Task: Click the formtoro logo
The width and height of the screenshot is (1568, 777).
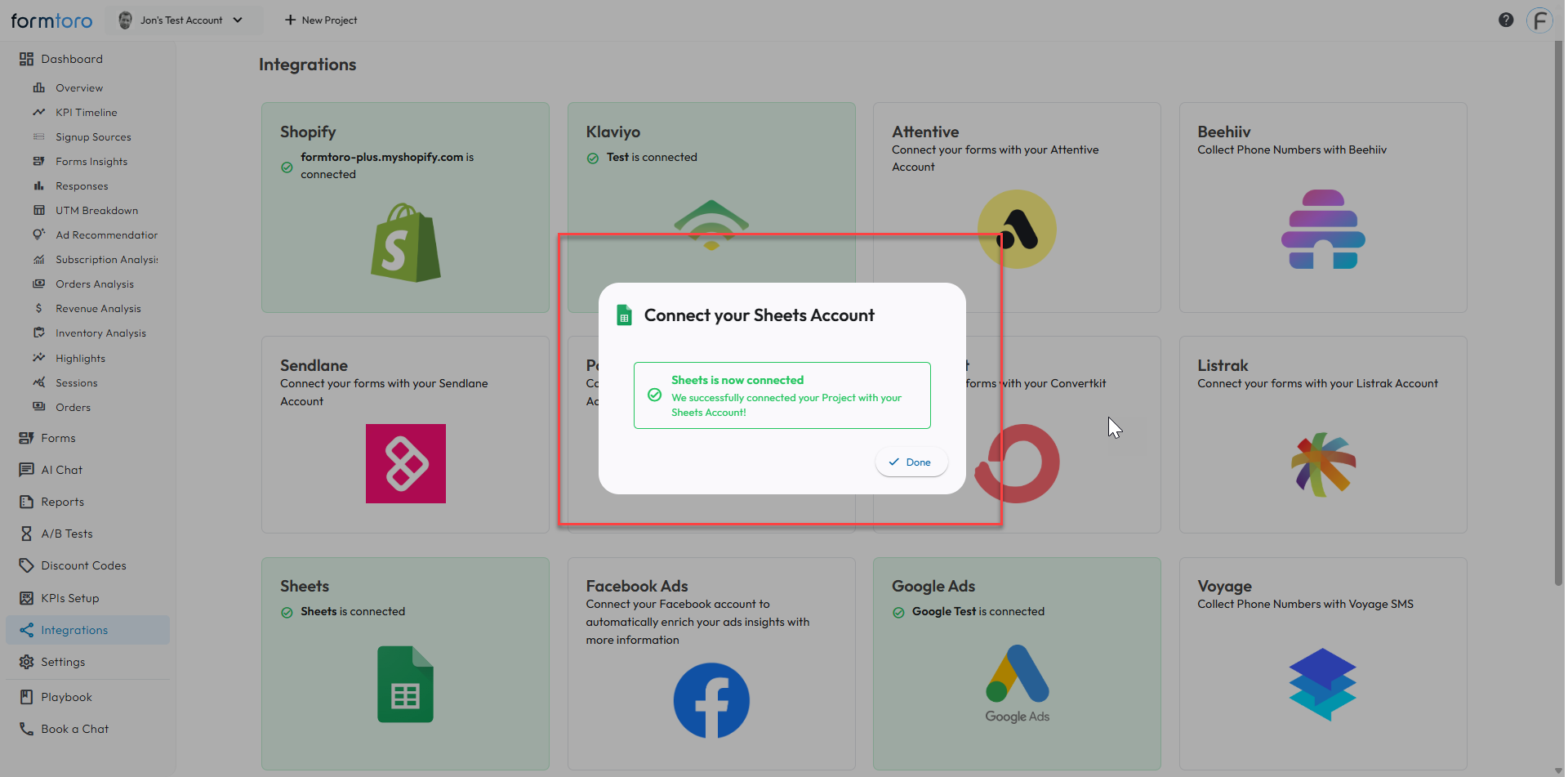Action: coord(51,20)
